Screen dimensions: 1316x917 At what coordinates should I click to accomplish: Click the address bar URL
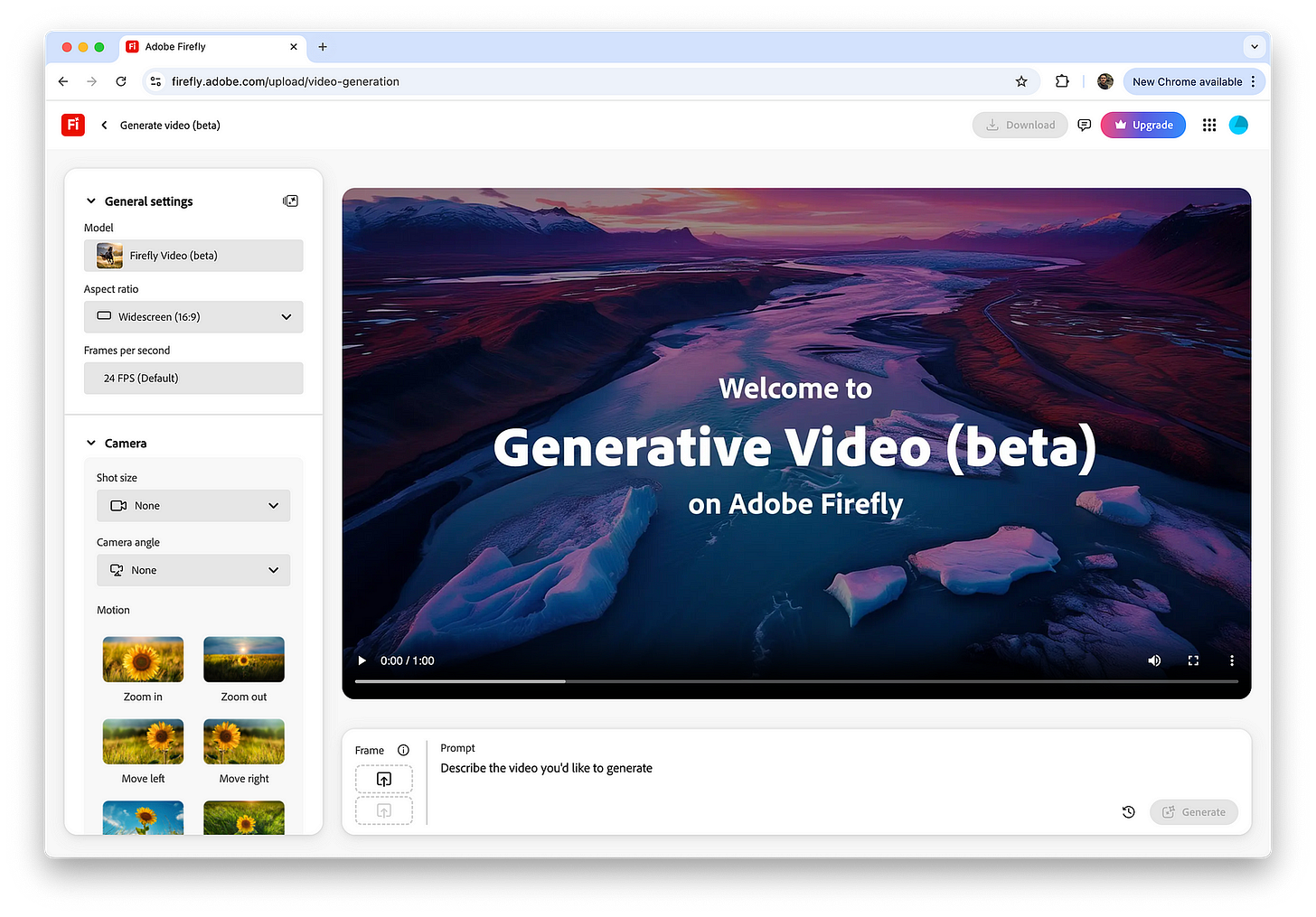pyautogui.click(x=286, y=81)
